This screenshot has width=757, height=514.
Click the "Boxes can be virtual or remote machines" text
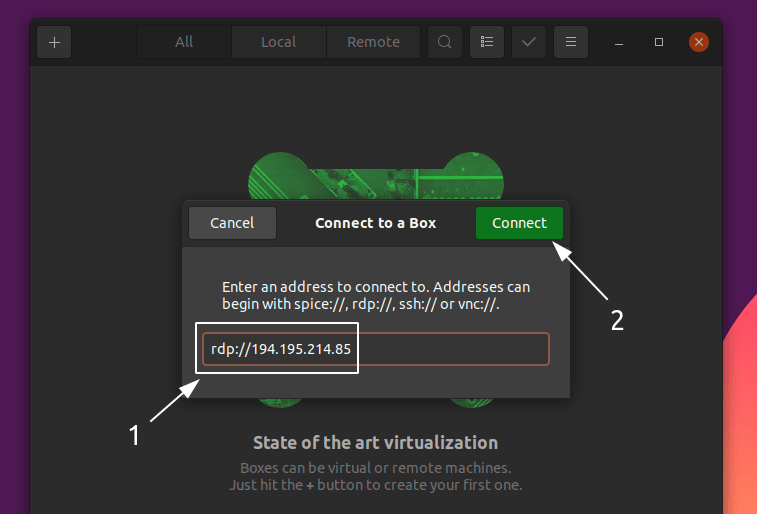click(375, 468)
